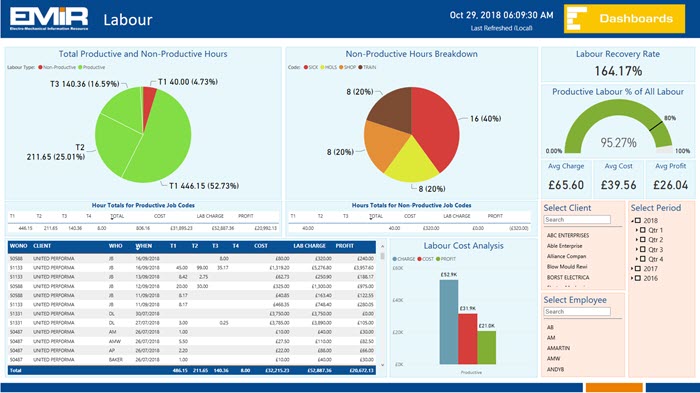The image size is (700, 393).
Task: Sort labour table by PROFIT header
Action: (345, 246)
